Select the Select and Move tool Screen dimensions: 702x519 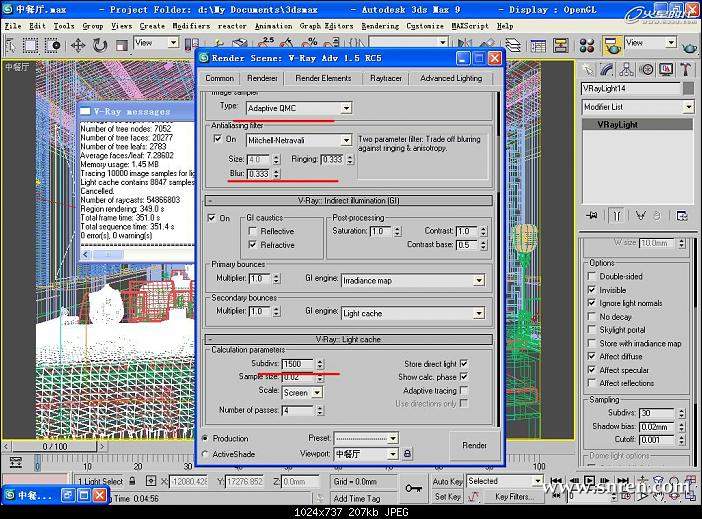coord(78,45)
